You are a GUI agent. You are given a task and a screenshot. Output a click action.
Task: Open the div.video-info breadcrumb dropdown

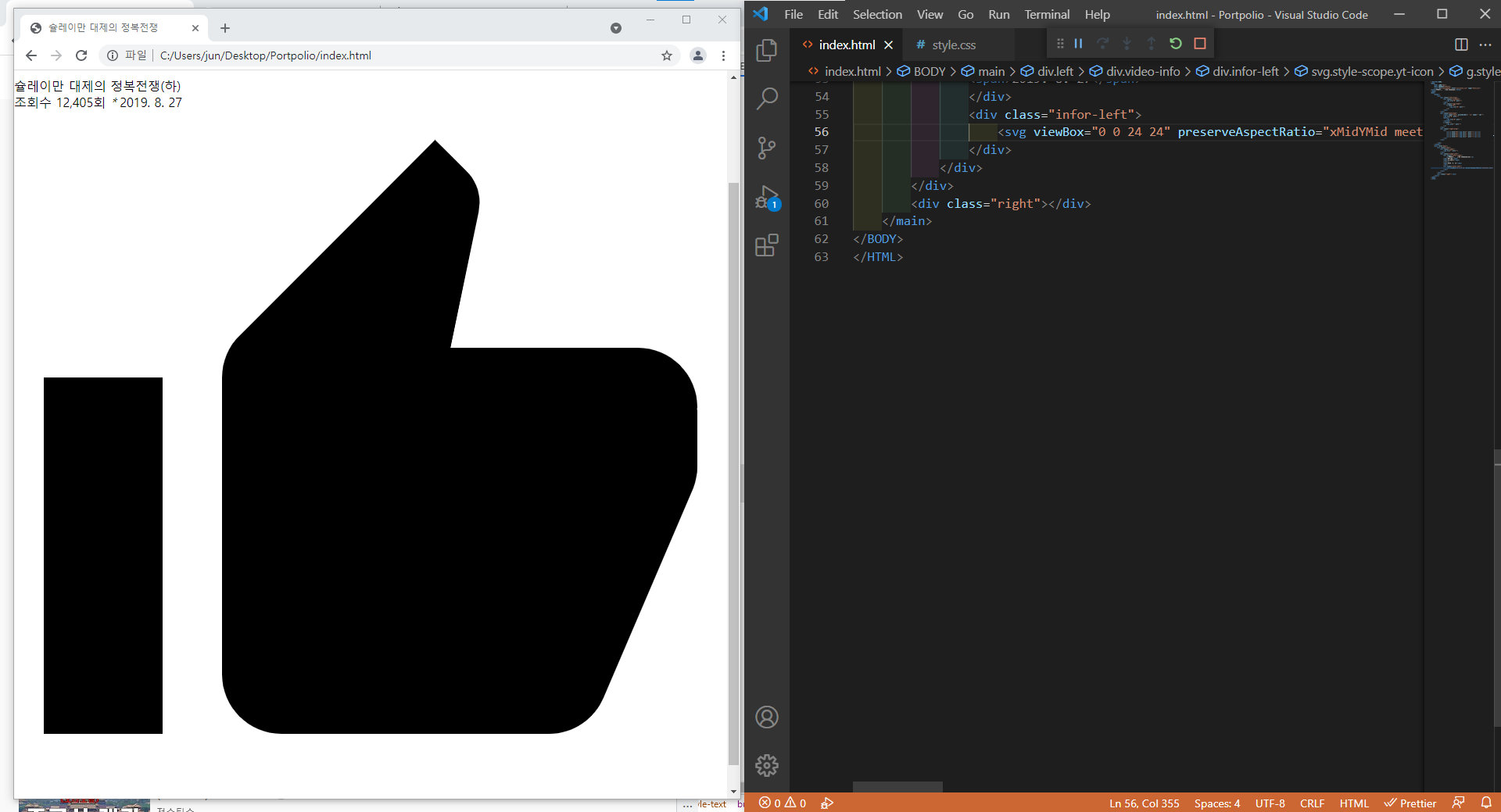tap(1143, 71)
